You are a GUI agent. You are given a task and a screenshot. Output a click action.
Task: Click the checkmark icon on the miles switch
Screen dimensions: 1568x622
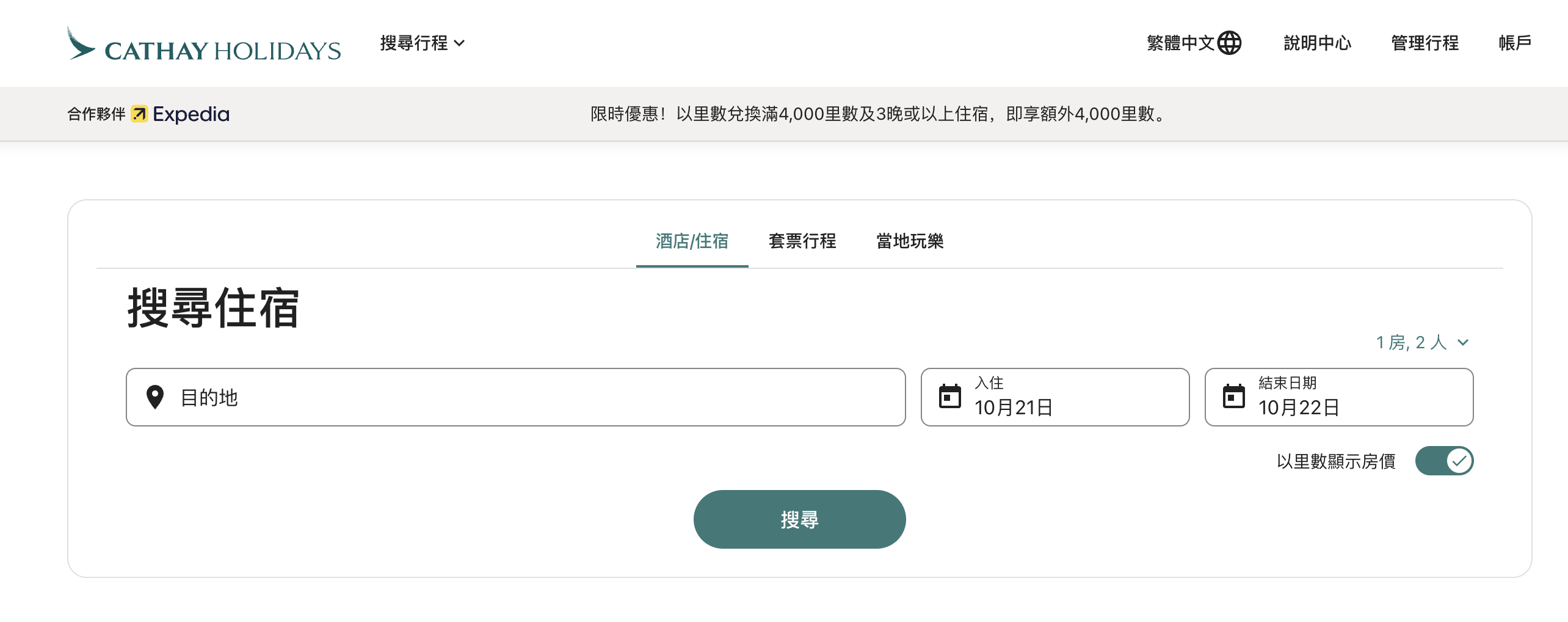tap(1459, 461)
